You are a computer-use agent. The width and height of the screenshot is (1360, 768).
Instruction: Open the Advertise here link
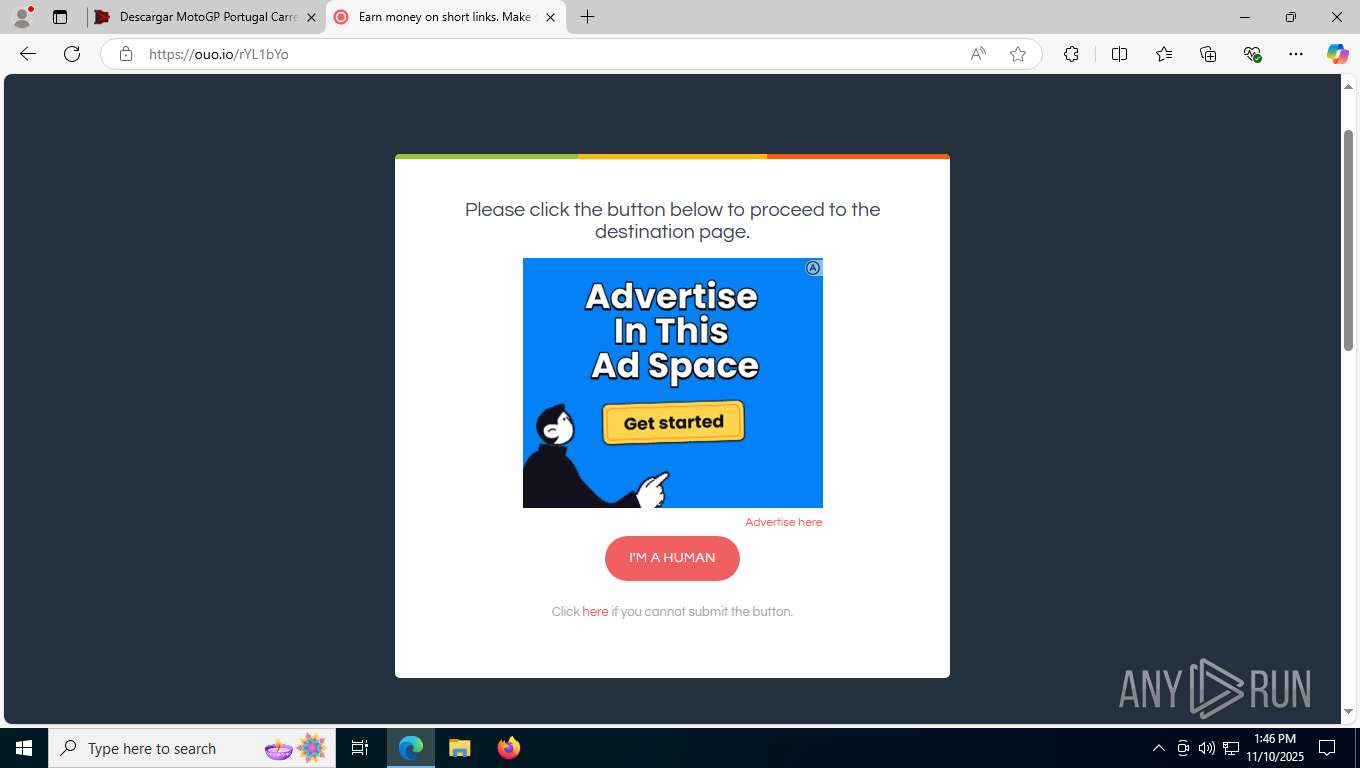[x=783, y=522]
